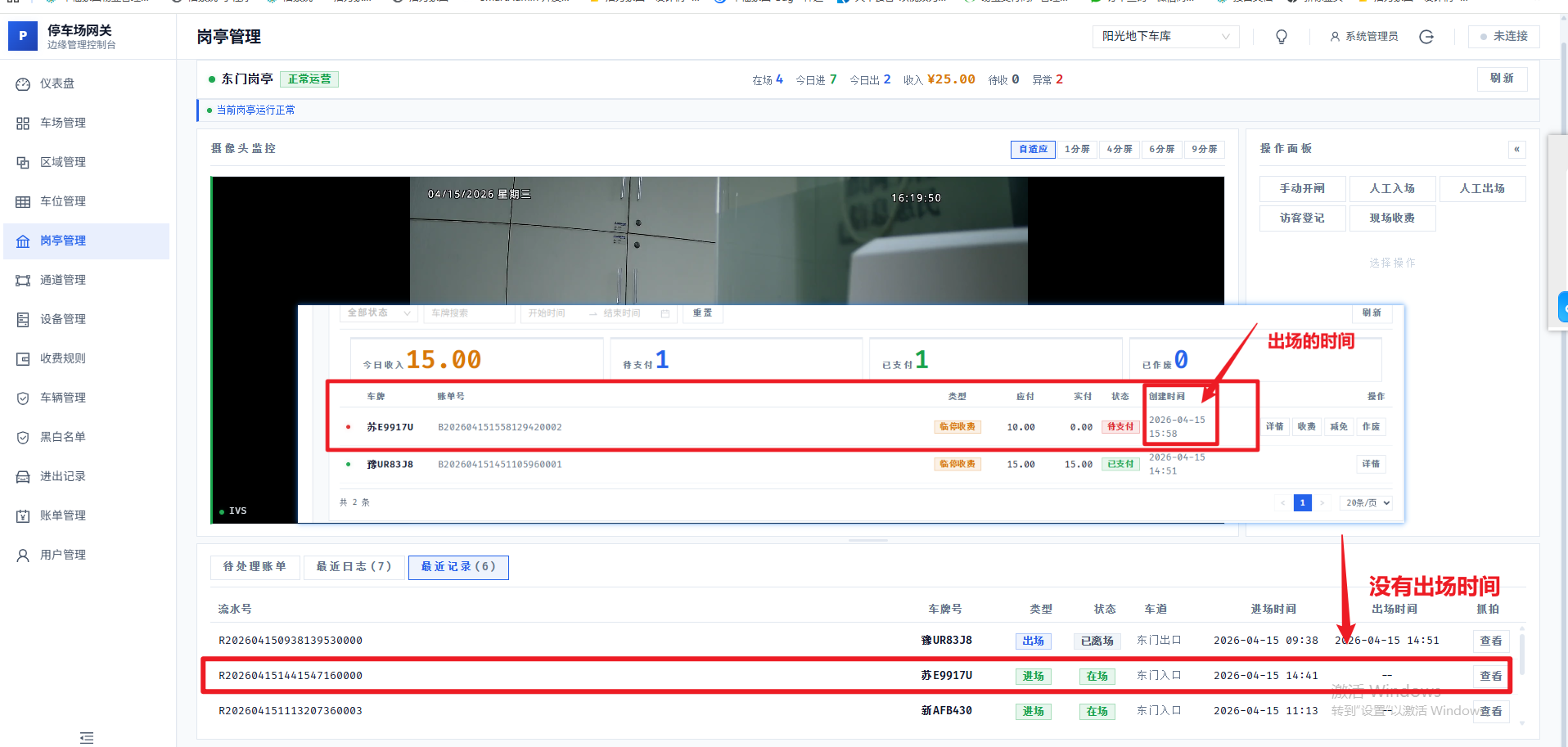Open the 20条/页 page size dropdown
Viewport: 1568px width, 747px height.
1367,503
